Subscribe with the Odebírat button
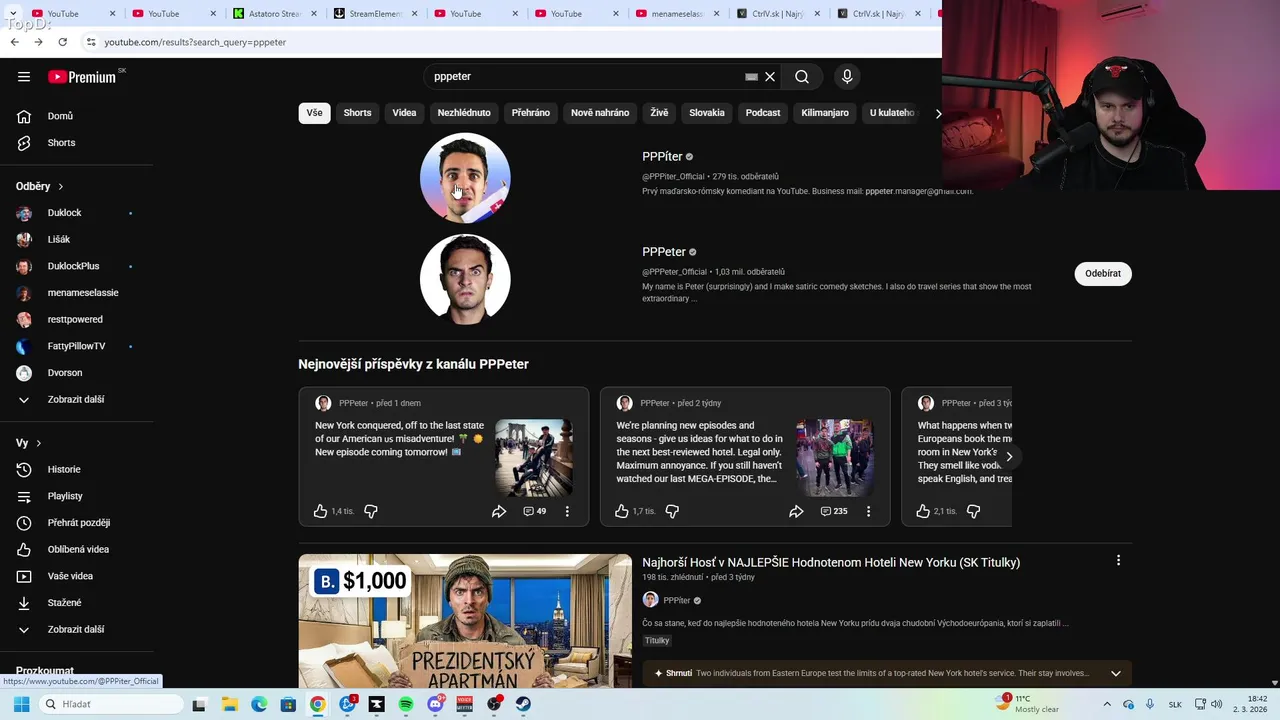 (1103, 273)
